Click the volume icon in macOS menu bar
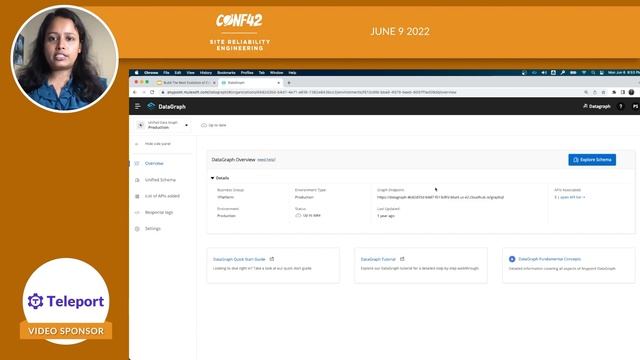This screenshot has width=640, height=360. tap(544, 73)
